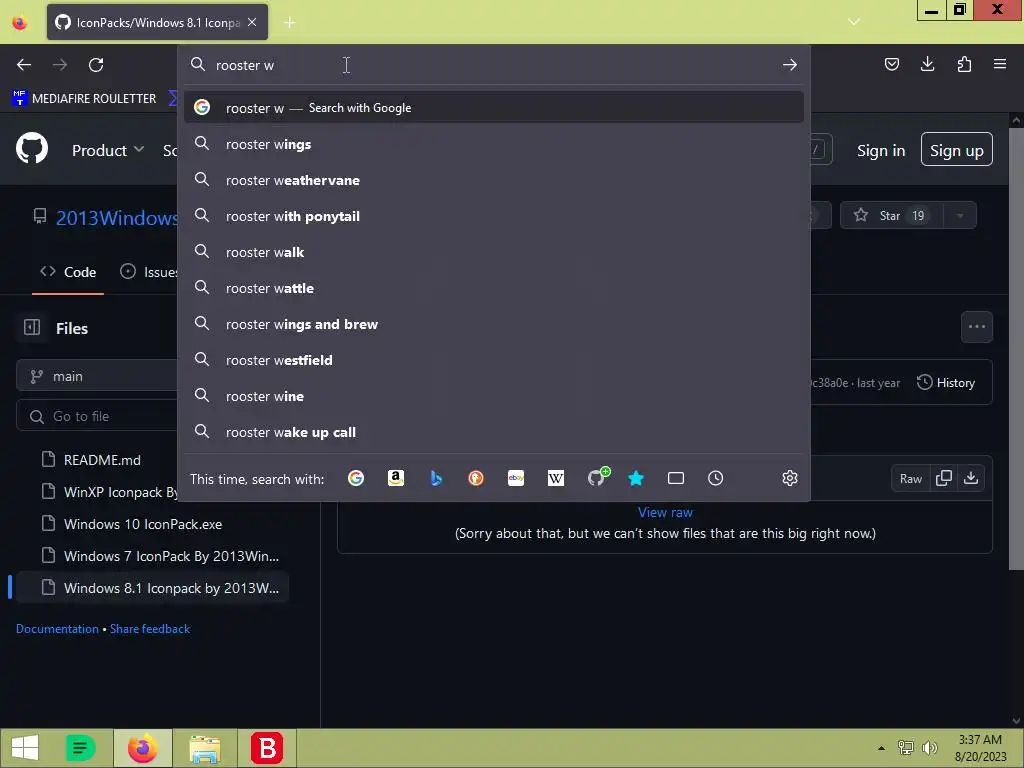
Task: Select suggestion rooster walk
Action: 493,252
